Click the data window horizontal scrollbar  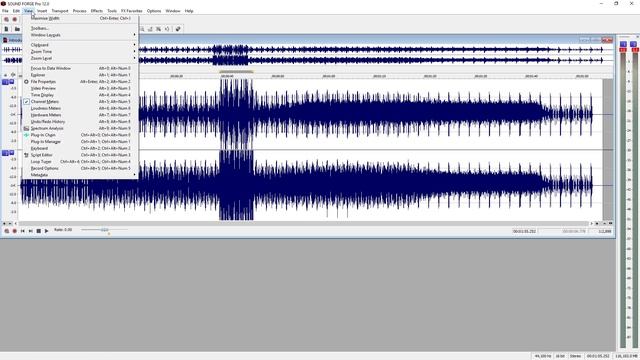[x=303, y=224]
